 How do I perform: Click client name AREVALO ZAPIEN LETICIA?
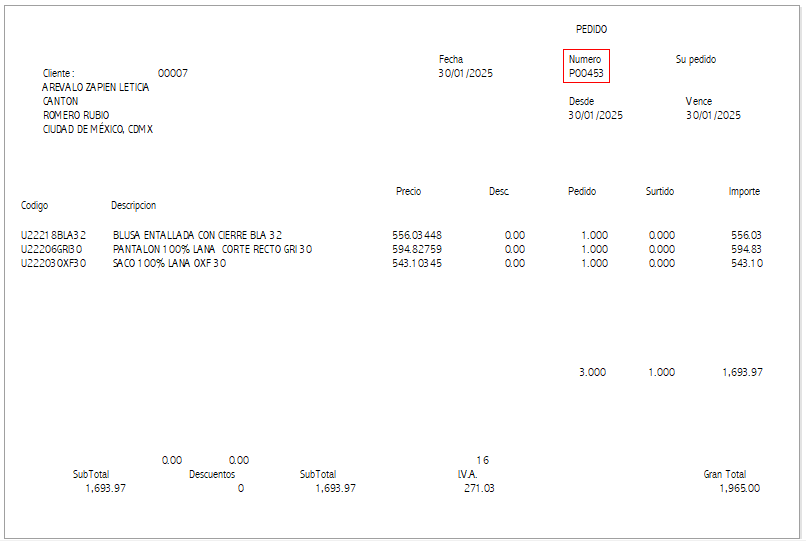[96, 87]
